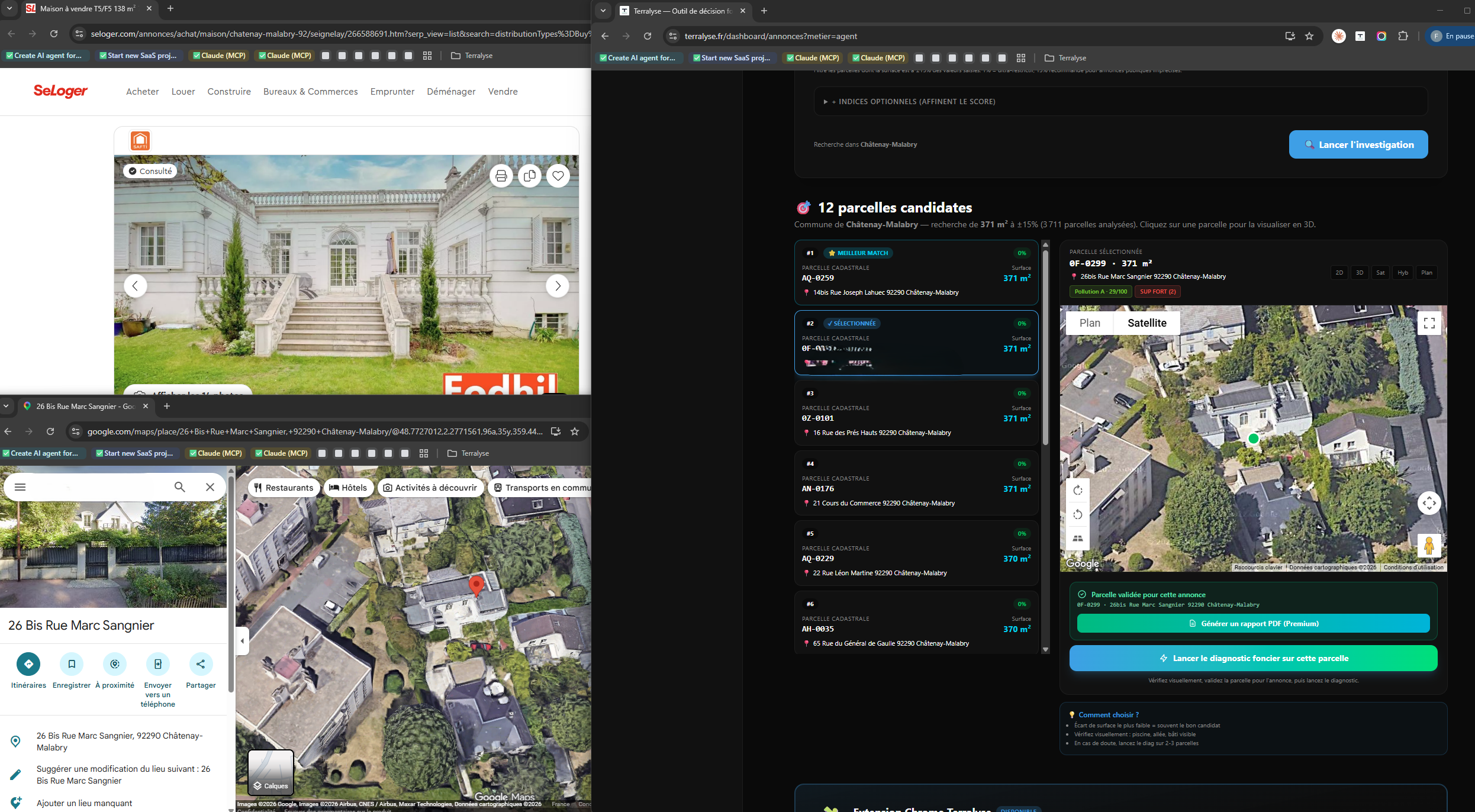Open the Google Maps hamburger menu
Image resolution: width=1475 pixels, height=812 pixels.
pos(20,487)
